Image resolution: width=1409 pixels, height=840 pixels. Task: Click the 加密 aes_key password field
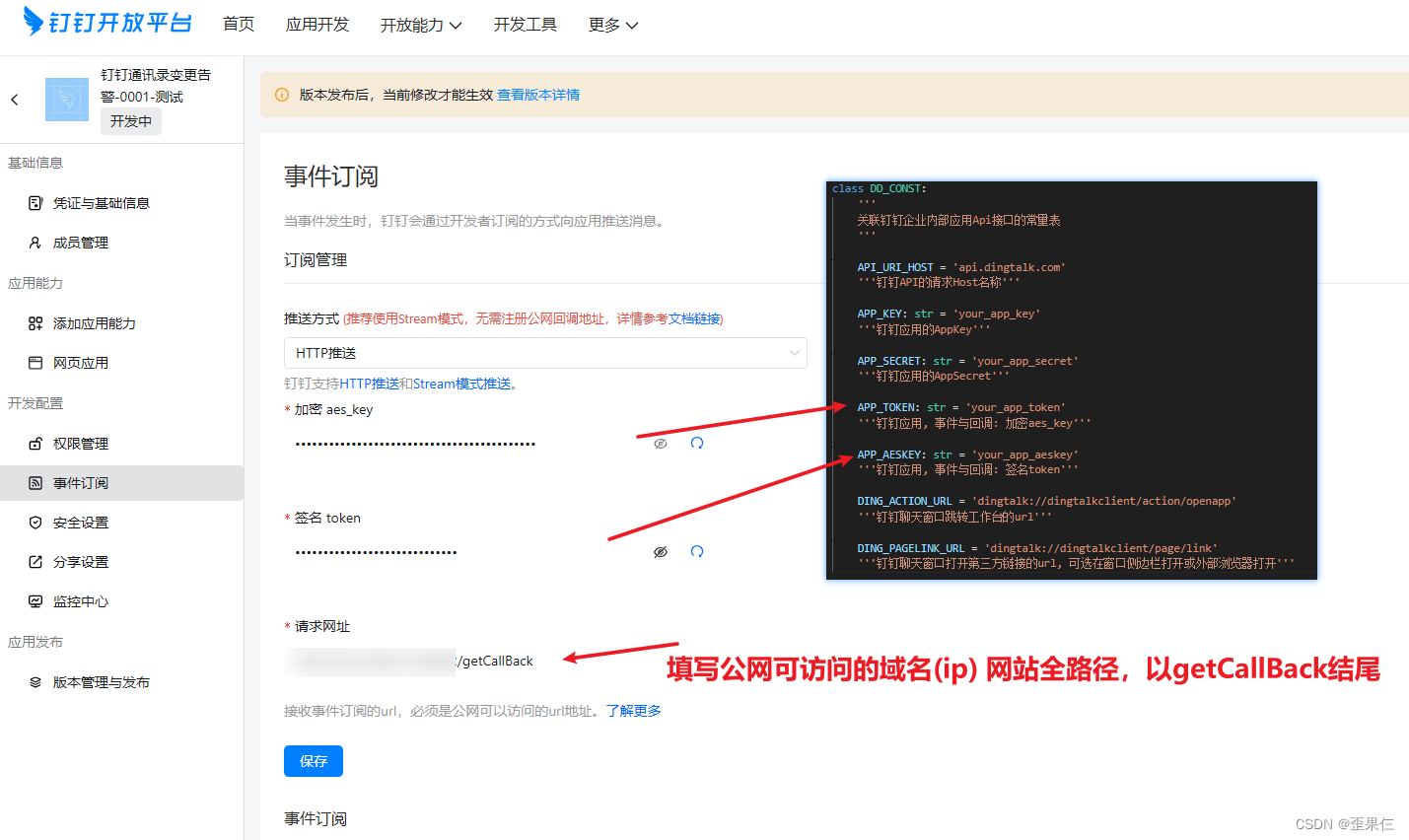463,444
